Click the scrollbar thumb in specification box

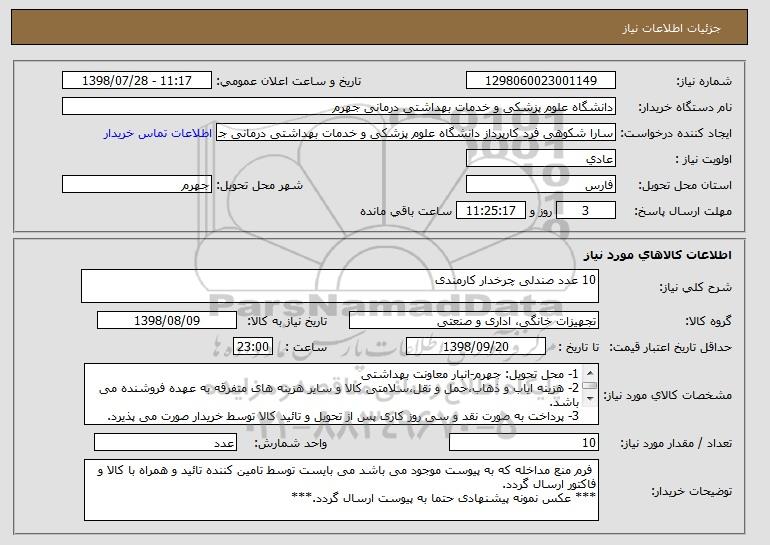[x=590, y=386]
